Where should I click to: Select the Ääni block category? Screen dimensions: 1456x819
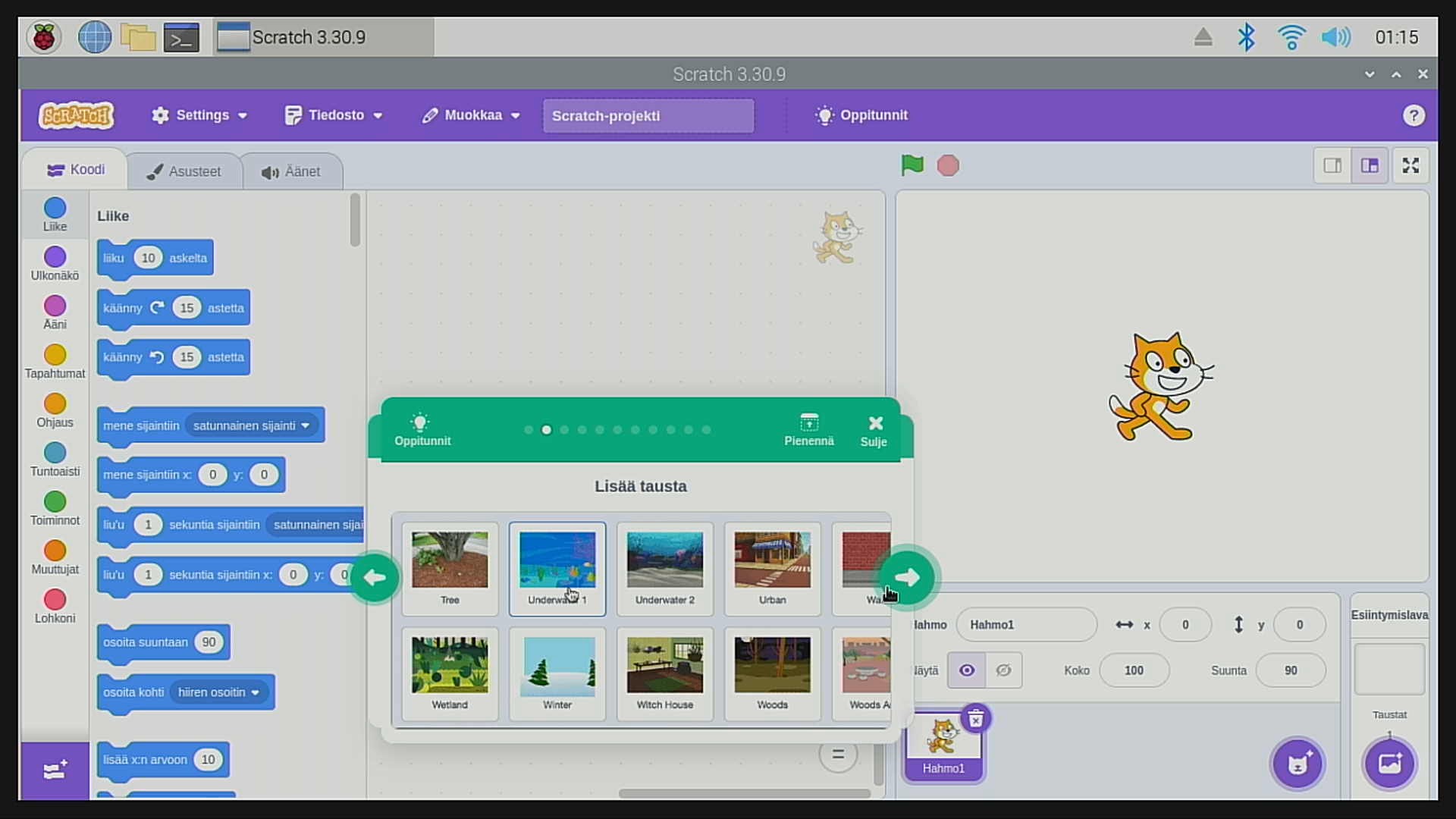[55, 312]
